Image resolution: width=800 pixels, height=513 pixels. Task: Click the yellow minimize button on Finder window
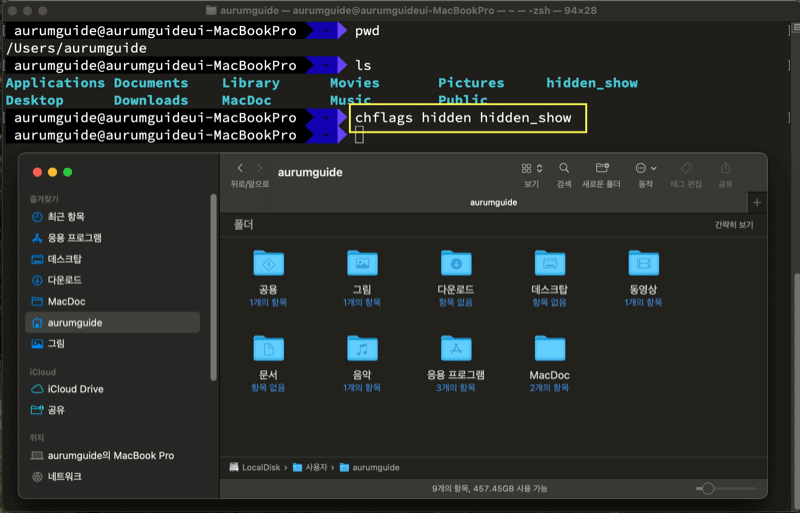[x=52, y=173]
